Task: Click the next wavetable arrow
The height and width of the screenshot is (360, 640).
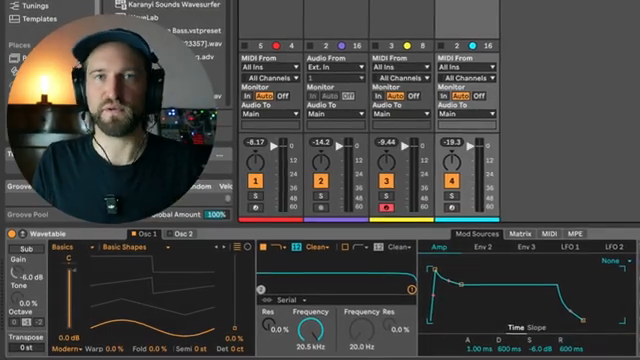Action: point(224,247)
